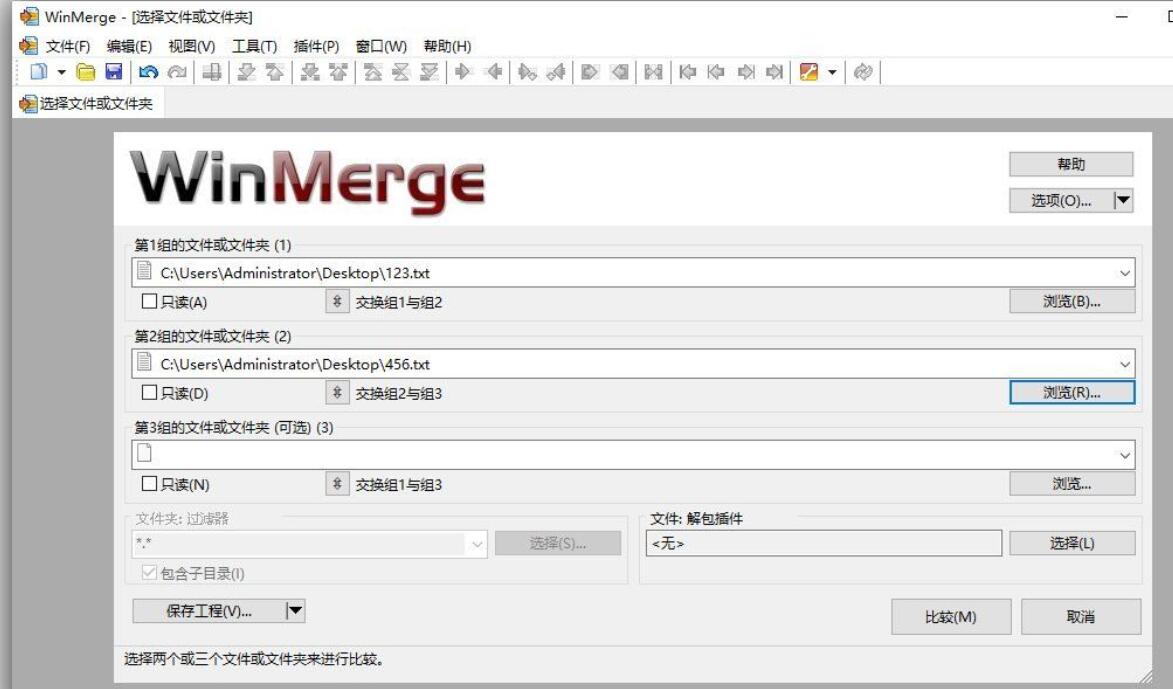This screenshot has width=1173, height=689.
Task: Click the Next File toolbar icon
Action: point(746,72)
